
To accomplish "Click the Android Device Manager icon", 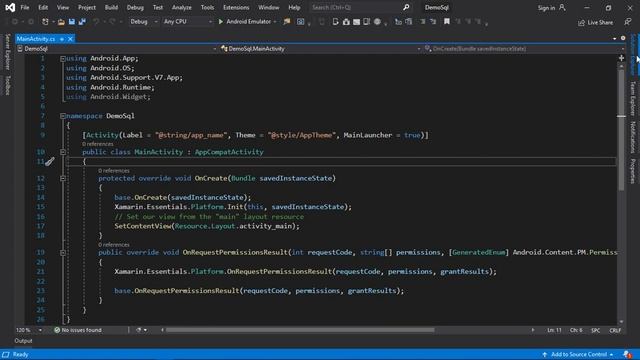I will (x=300, y=22).
